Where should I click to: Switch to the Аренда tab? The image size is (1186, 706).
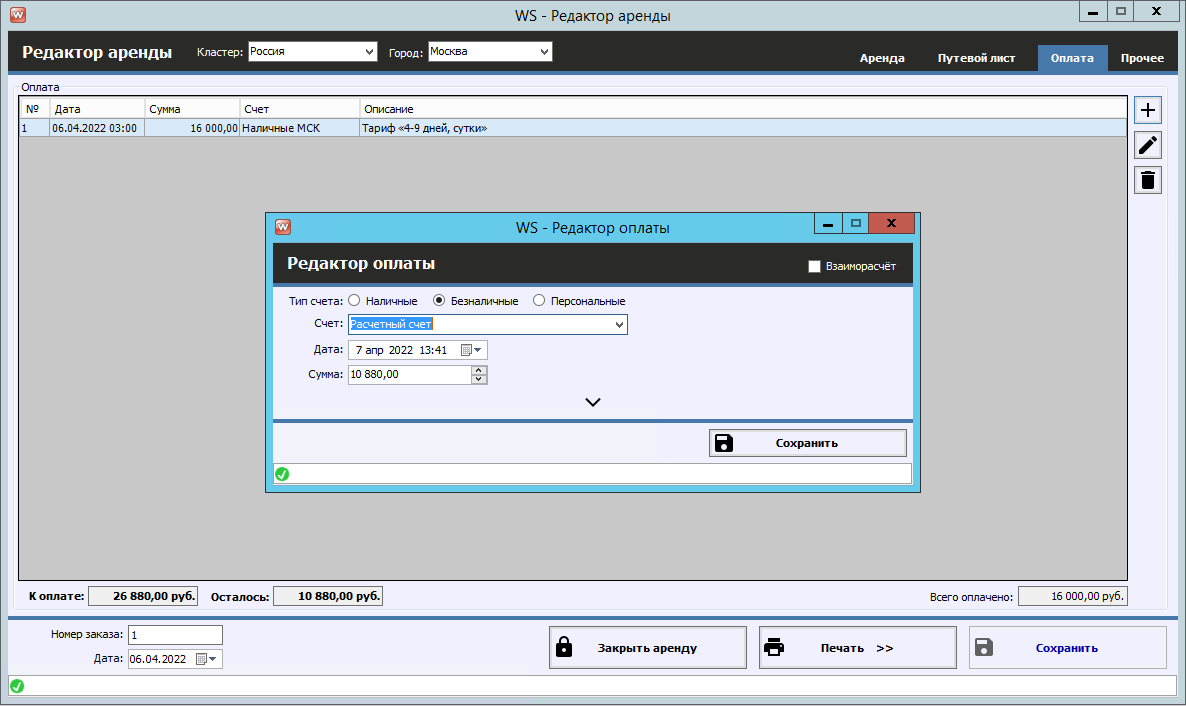click(882, 58)
